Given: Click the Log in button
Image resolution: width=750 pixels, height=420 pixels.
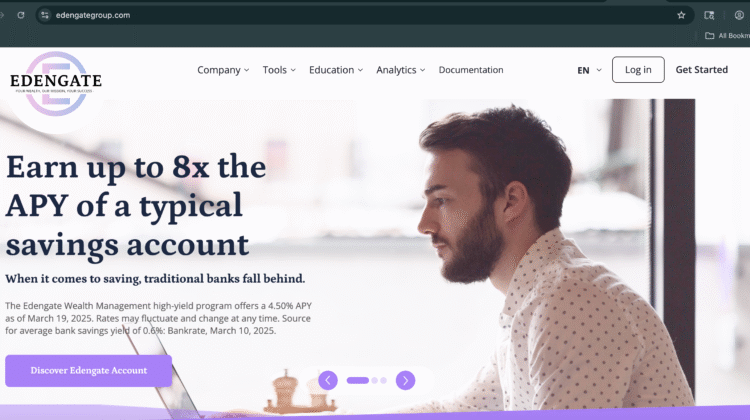Looking at the screenshot, I should [x=638, y=69].
